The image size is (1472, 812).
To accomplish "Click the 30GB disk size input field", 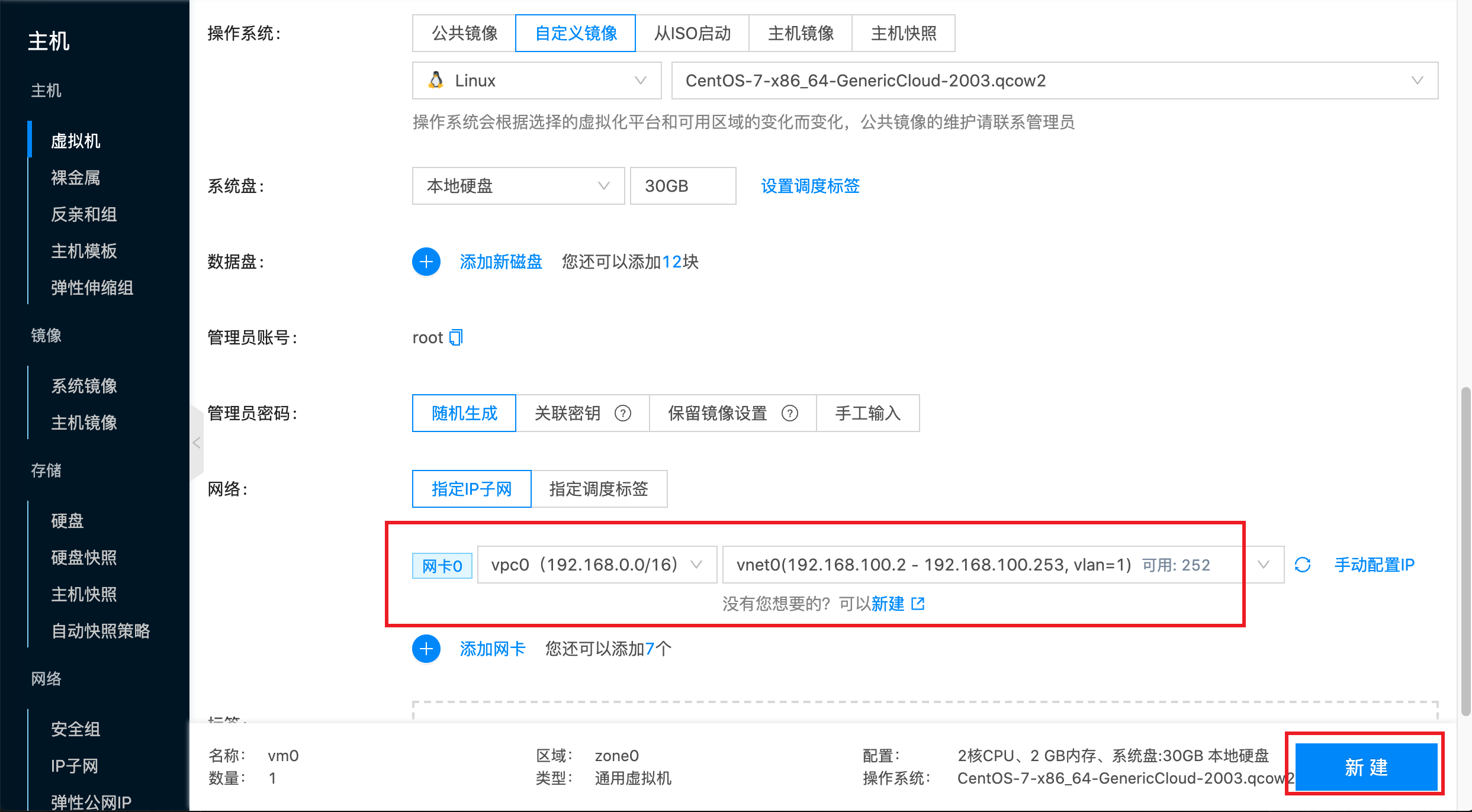I will [682, 186].
